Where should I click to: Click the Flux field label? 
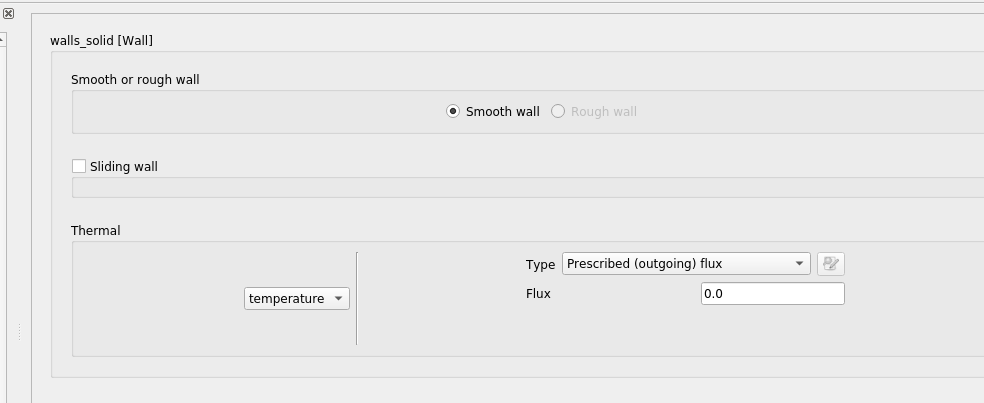(538, 294)
